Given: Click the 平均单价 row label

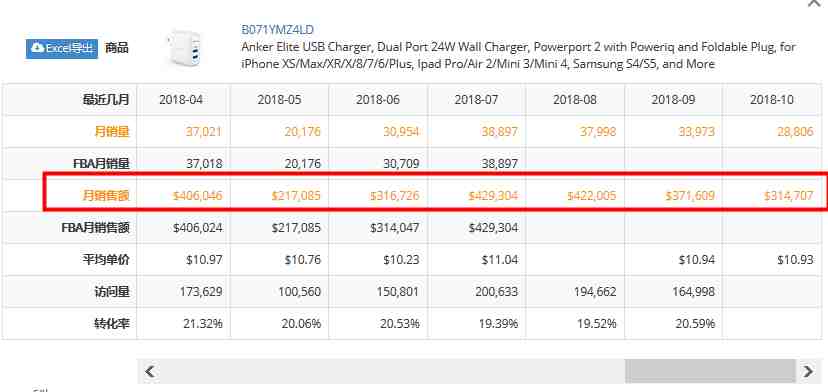Looking at the screenshot, I should pyautogui.click(x=106, y=260).
